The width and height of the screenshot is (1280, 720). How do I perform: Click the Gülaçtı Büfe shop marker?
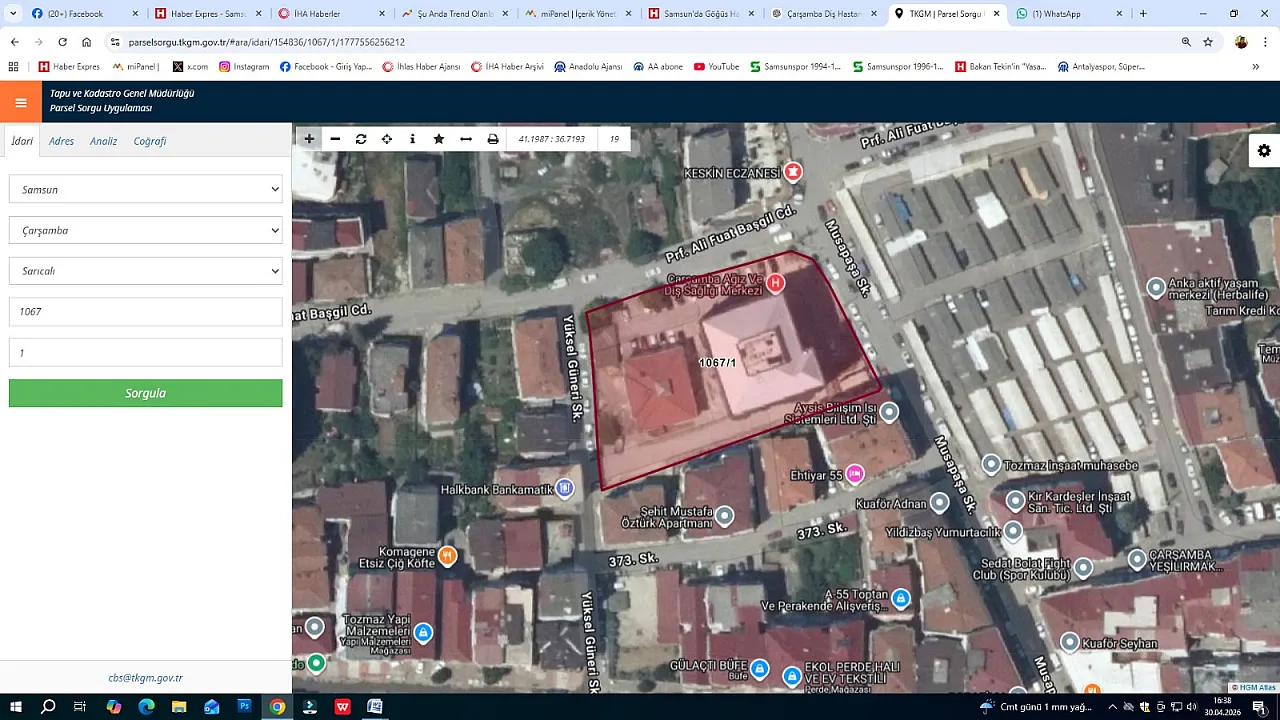click(x=760, y=668)
